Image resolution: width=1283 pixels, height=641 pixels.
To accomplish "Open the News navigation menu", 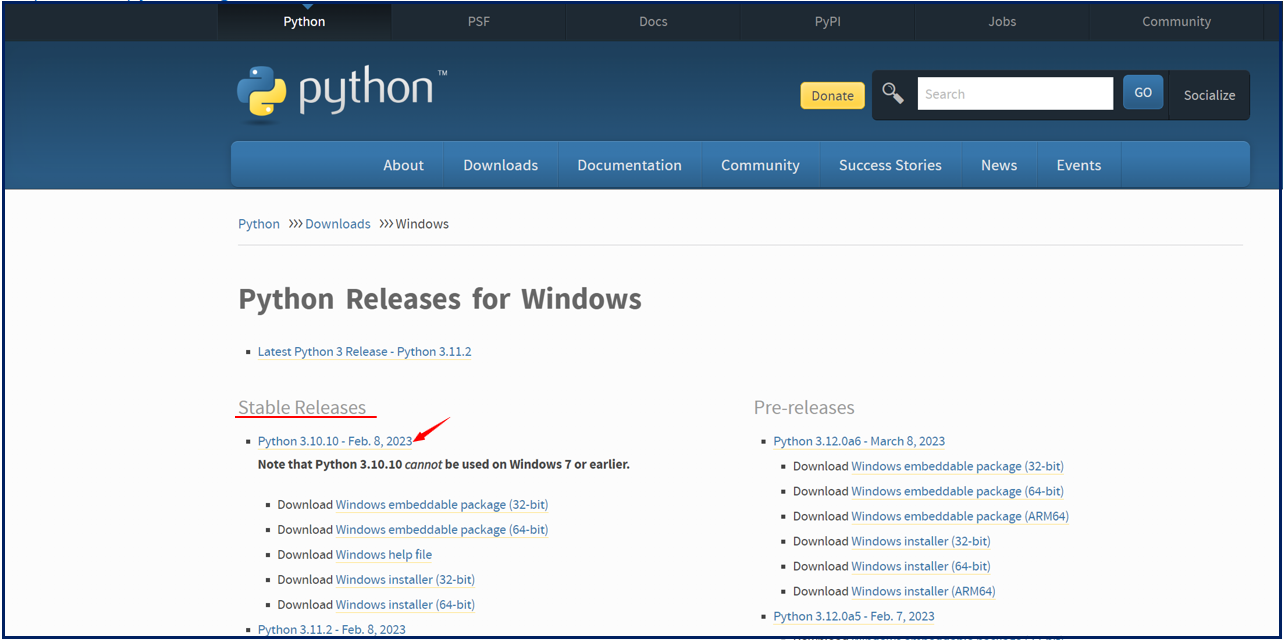I will 999,165.
